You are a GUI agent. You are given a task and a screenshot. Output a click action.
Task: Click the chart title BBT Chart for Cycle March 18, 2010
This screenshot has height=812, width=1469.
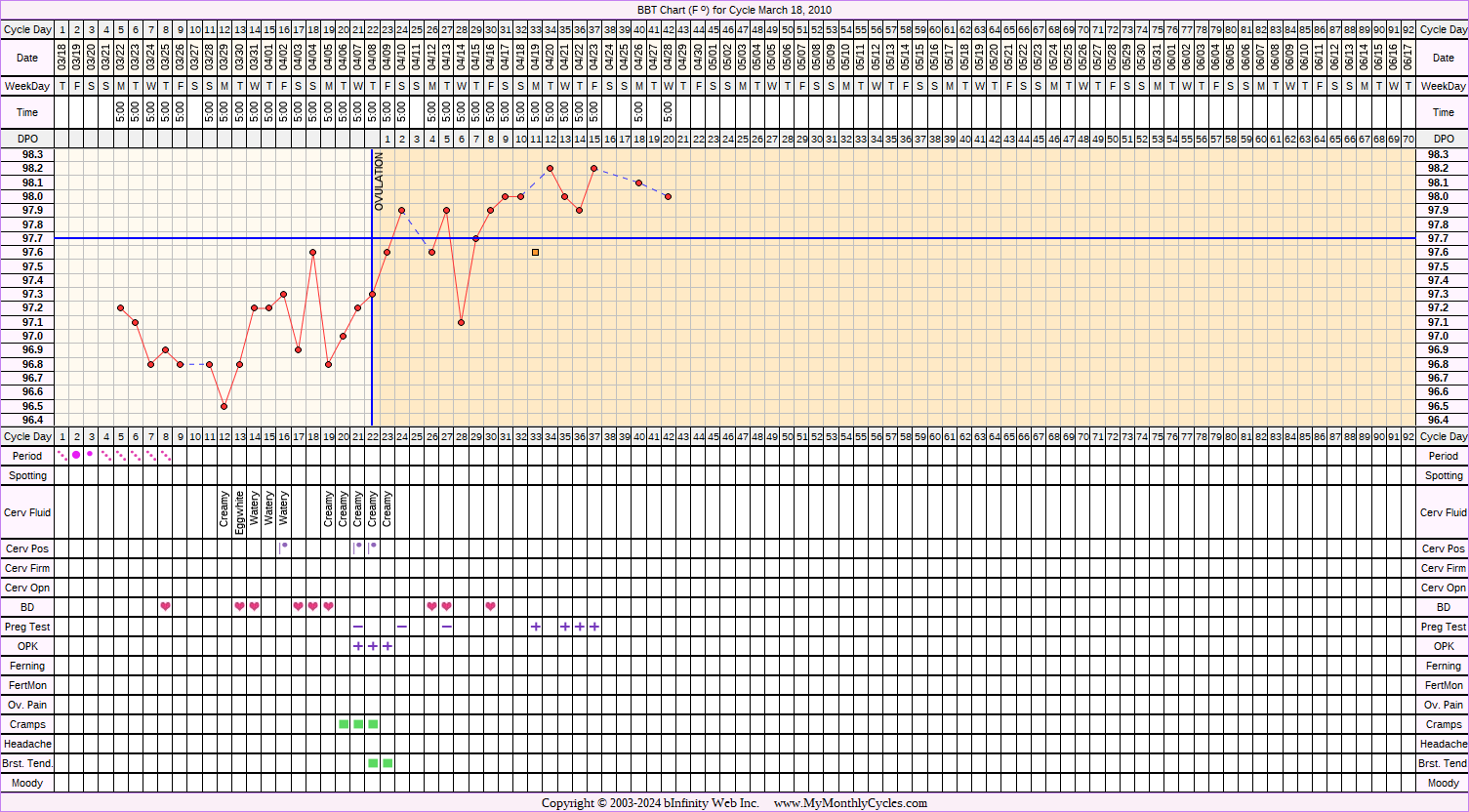pos(734,10)
